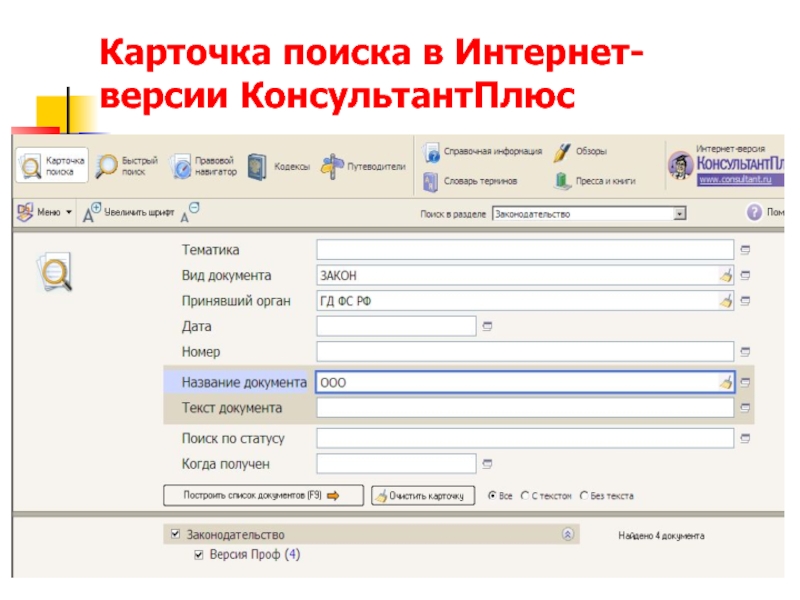Clear Принявший орган with broom icon
The image size is (800, 600).
726,301
